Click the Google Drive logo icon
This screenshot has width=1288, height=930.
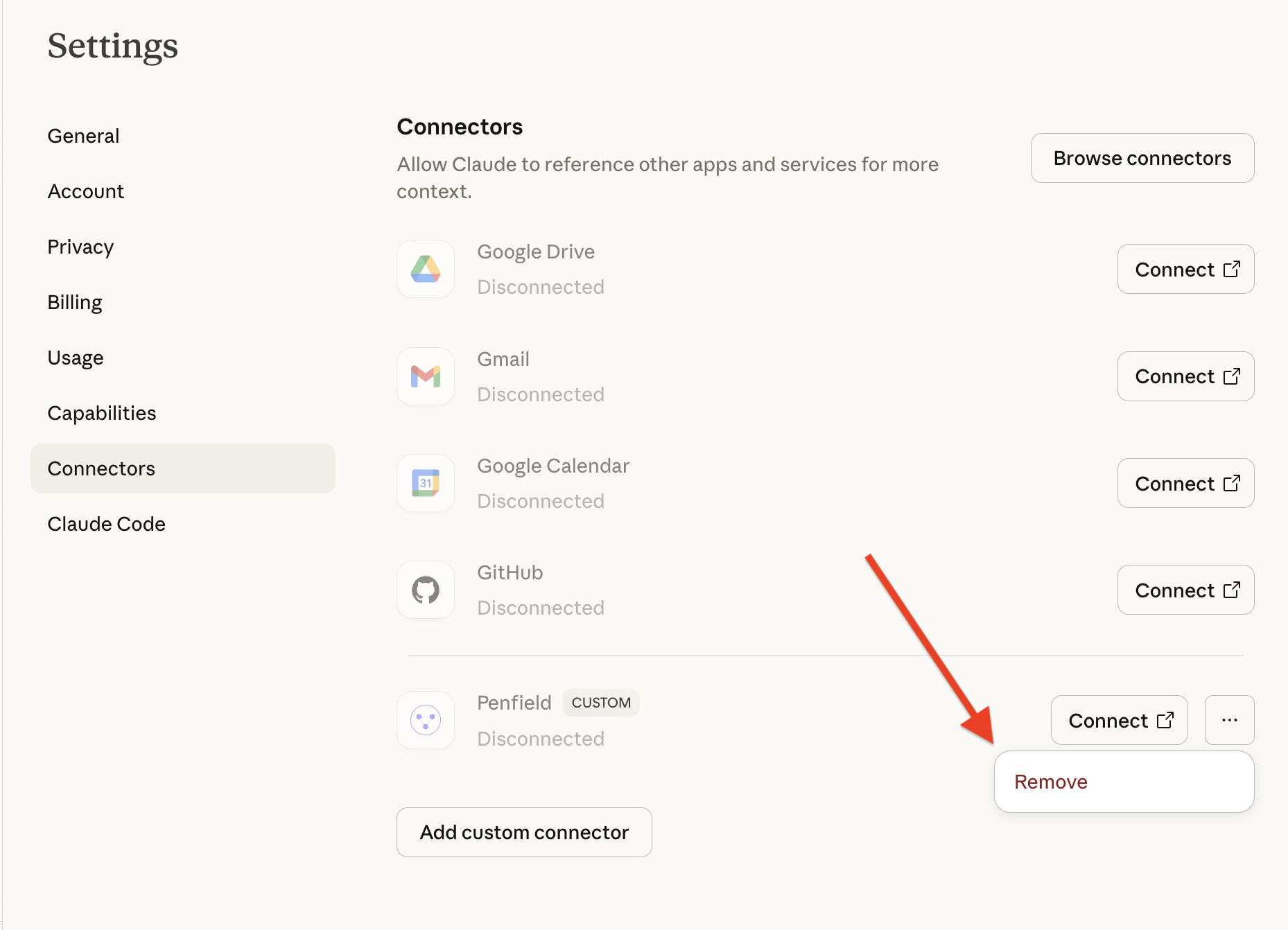coord(426,269)
